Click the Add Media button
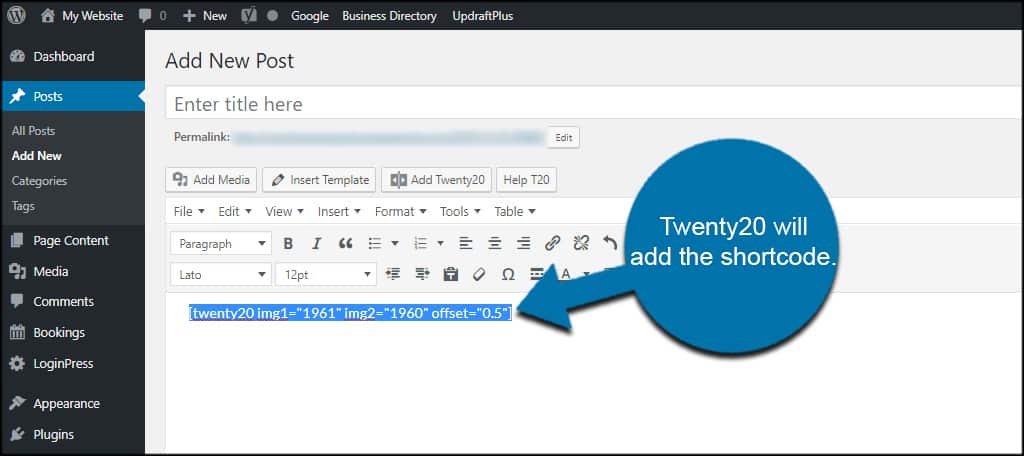This screenshot has width=1024, height=456. coord(211,180)
